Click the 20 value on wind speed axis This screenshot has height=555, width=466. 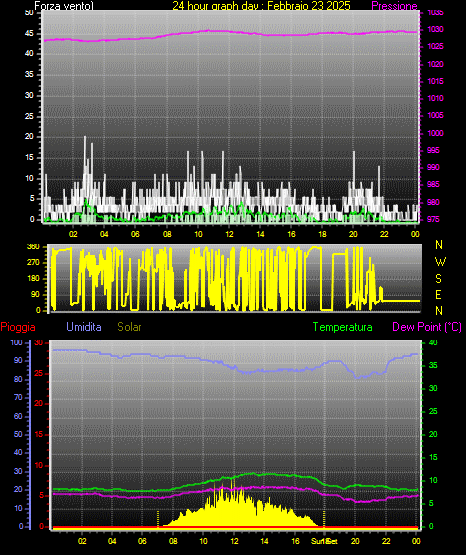[x=29, y=137]
